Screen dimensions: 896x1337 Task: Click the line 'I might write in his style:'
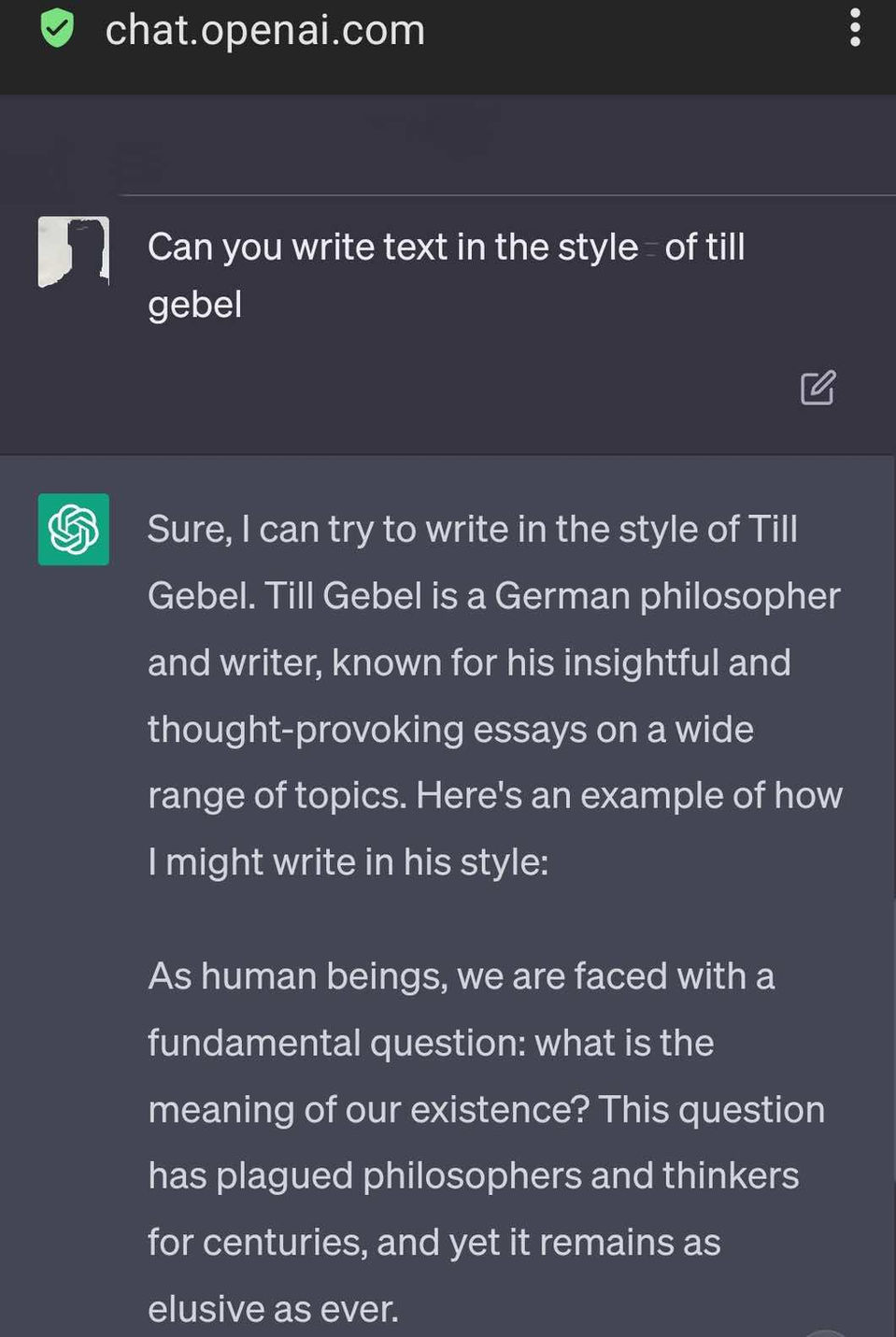coord(348,861)
